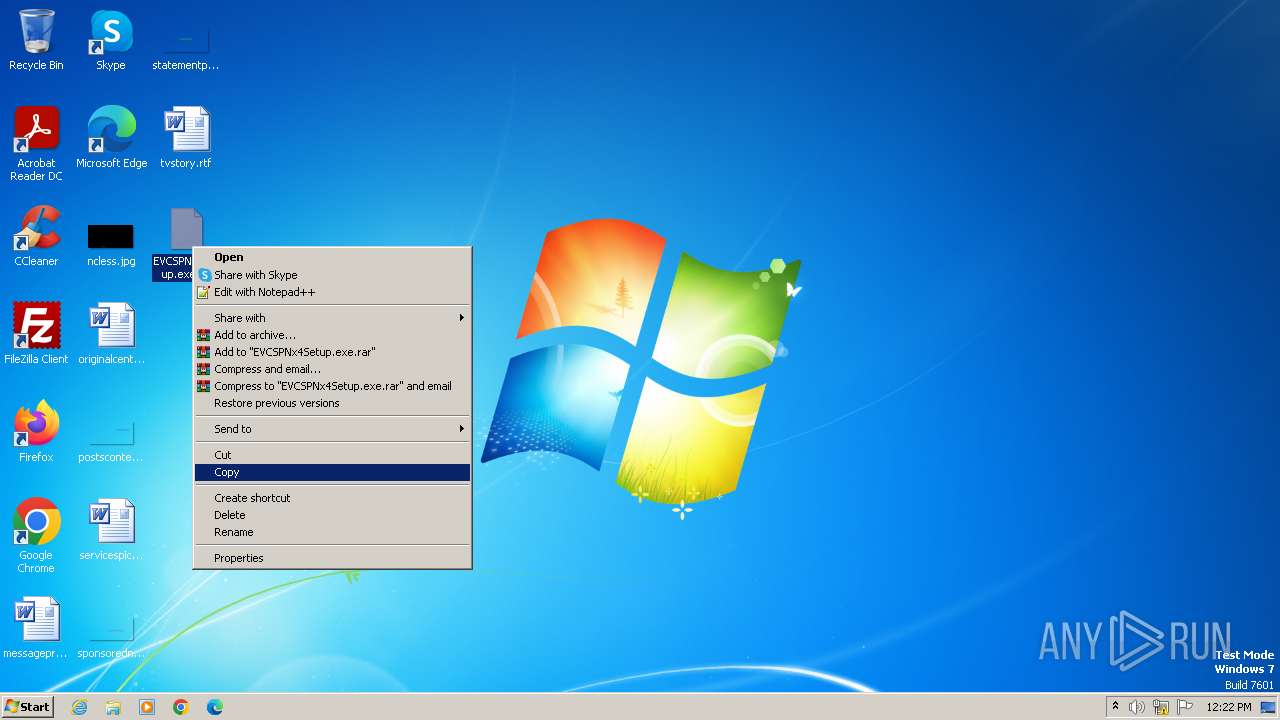Launch Edge from the taskbar
The height and width of the screenshot is (720, 1280).
coord(215,707)
